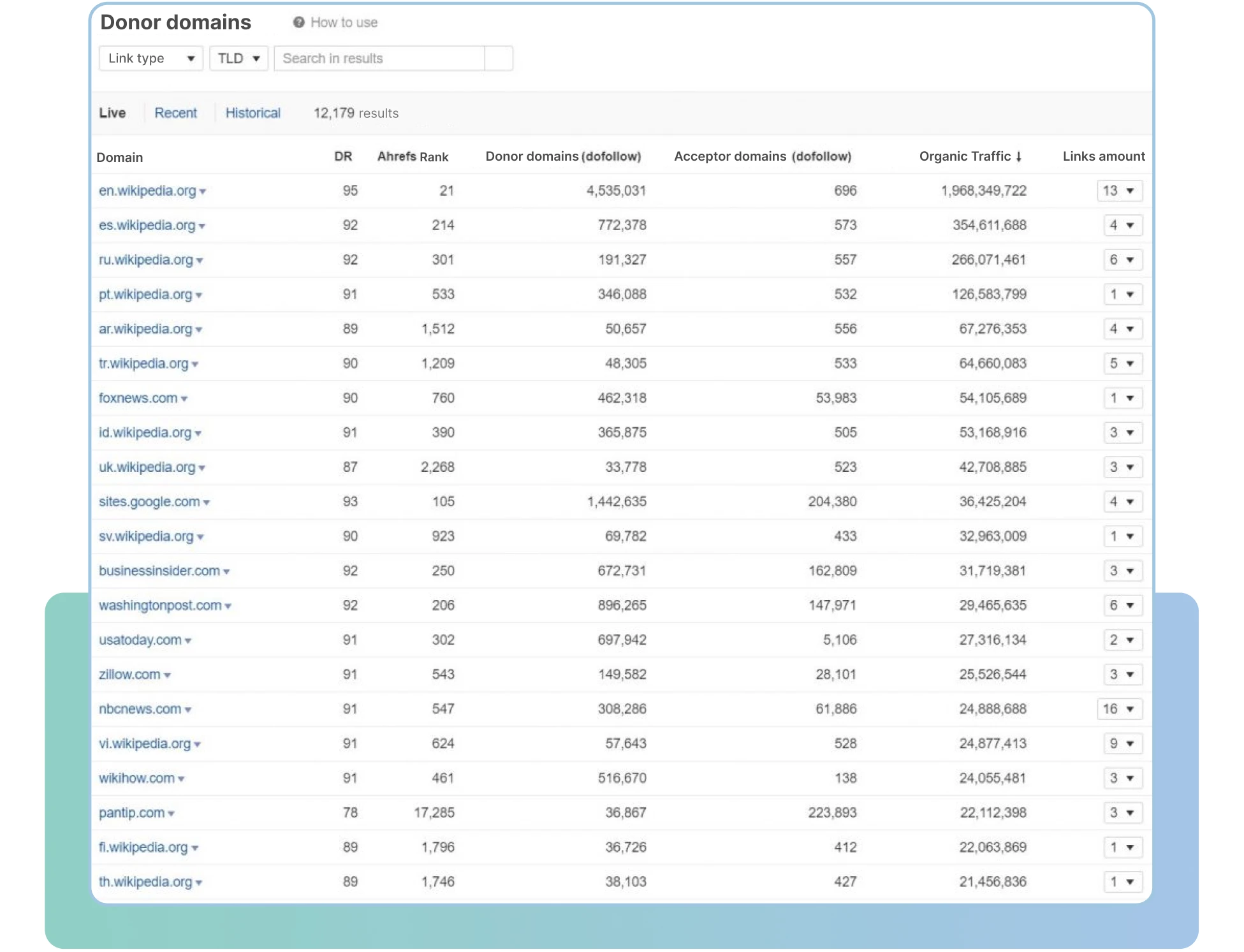Expand the links amount 16 dropdown for nbcnews.com
This screenshot has height=952, width=1244.
point(1120,709)
